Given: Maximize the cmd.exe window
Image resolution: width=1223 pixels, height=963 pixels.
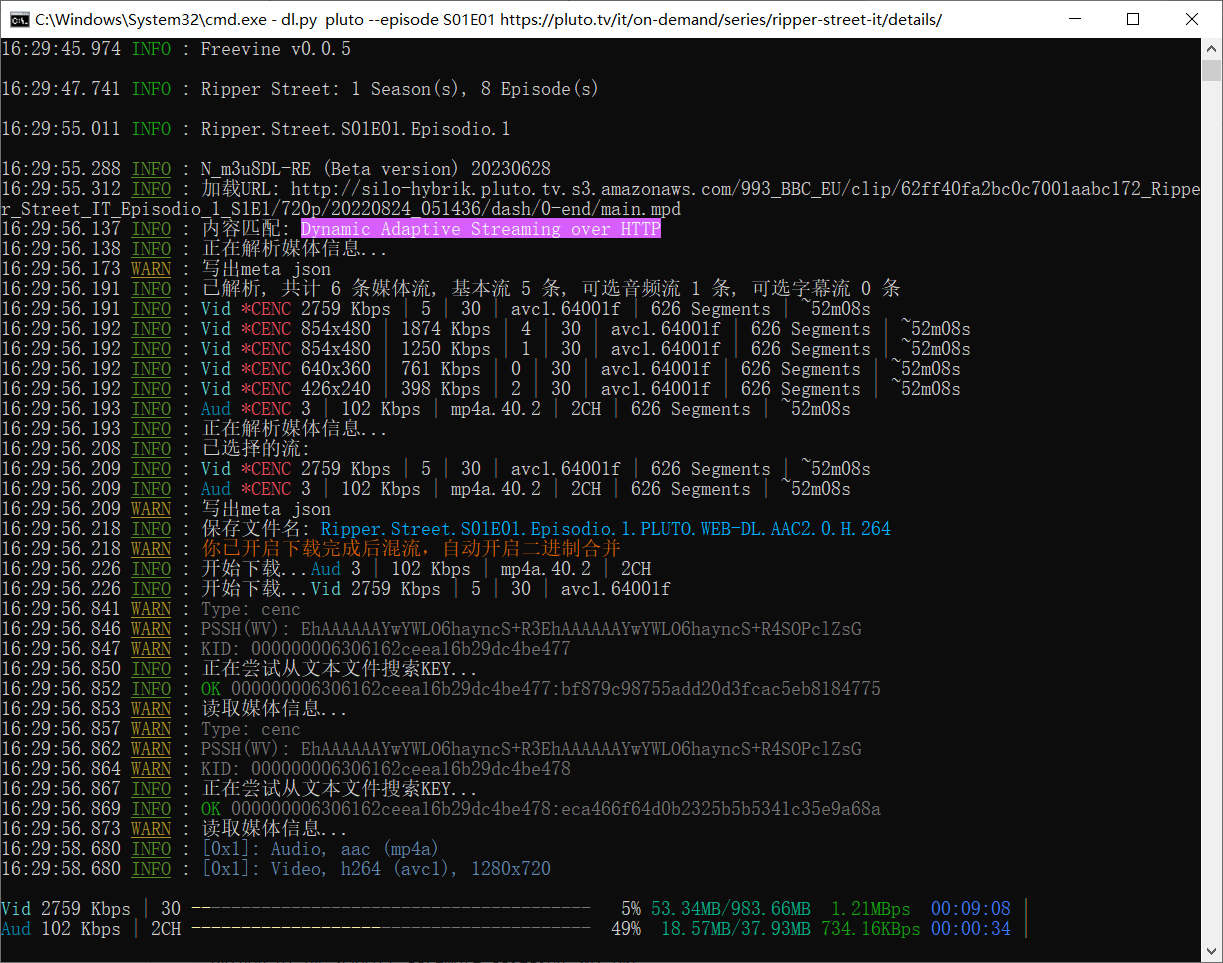Looking at the screenshot, I should [1132, 19].
